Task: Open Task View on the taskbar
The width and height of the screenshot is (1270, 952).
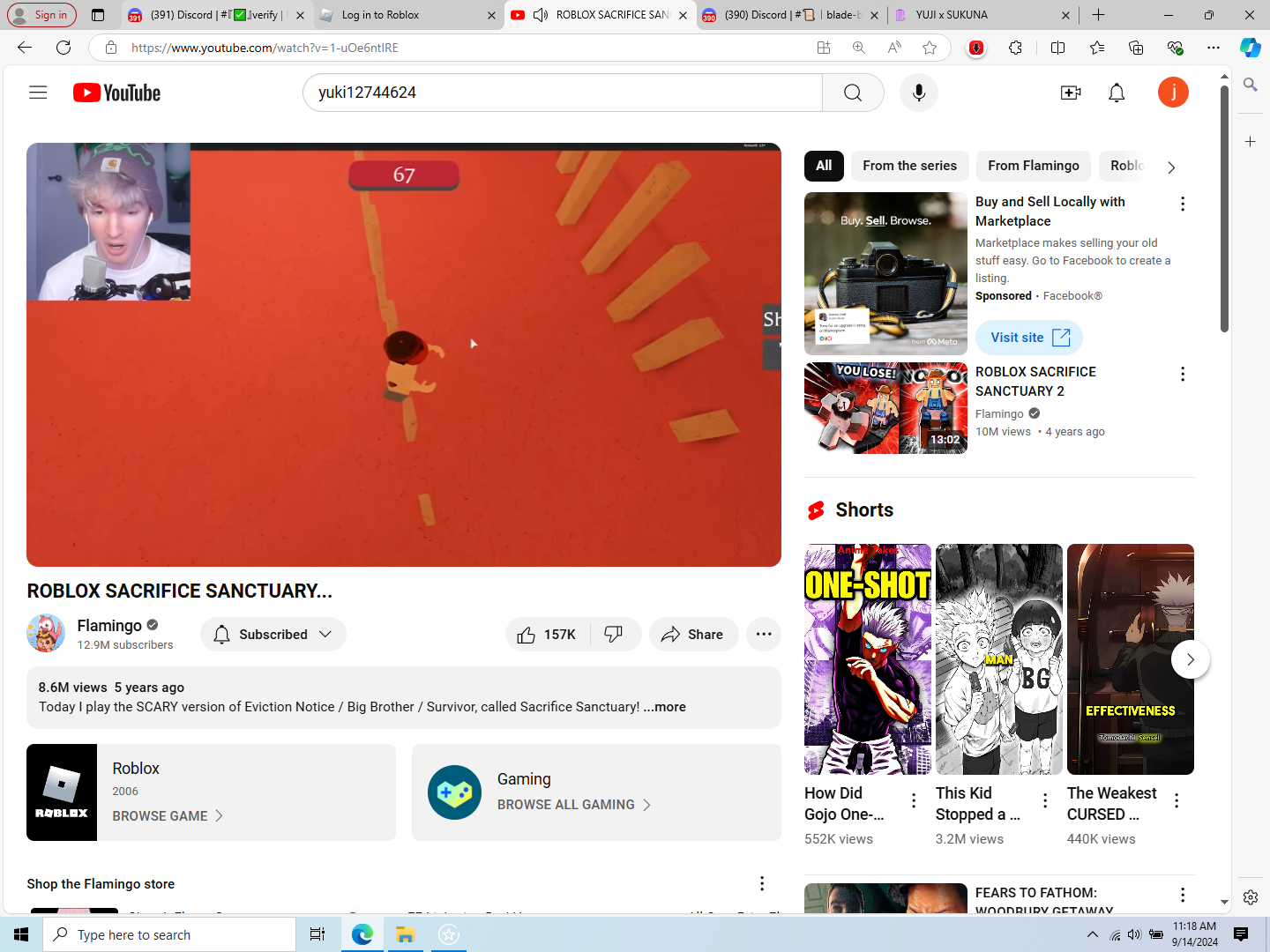Action: click(x=317, y=934)
